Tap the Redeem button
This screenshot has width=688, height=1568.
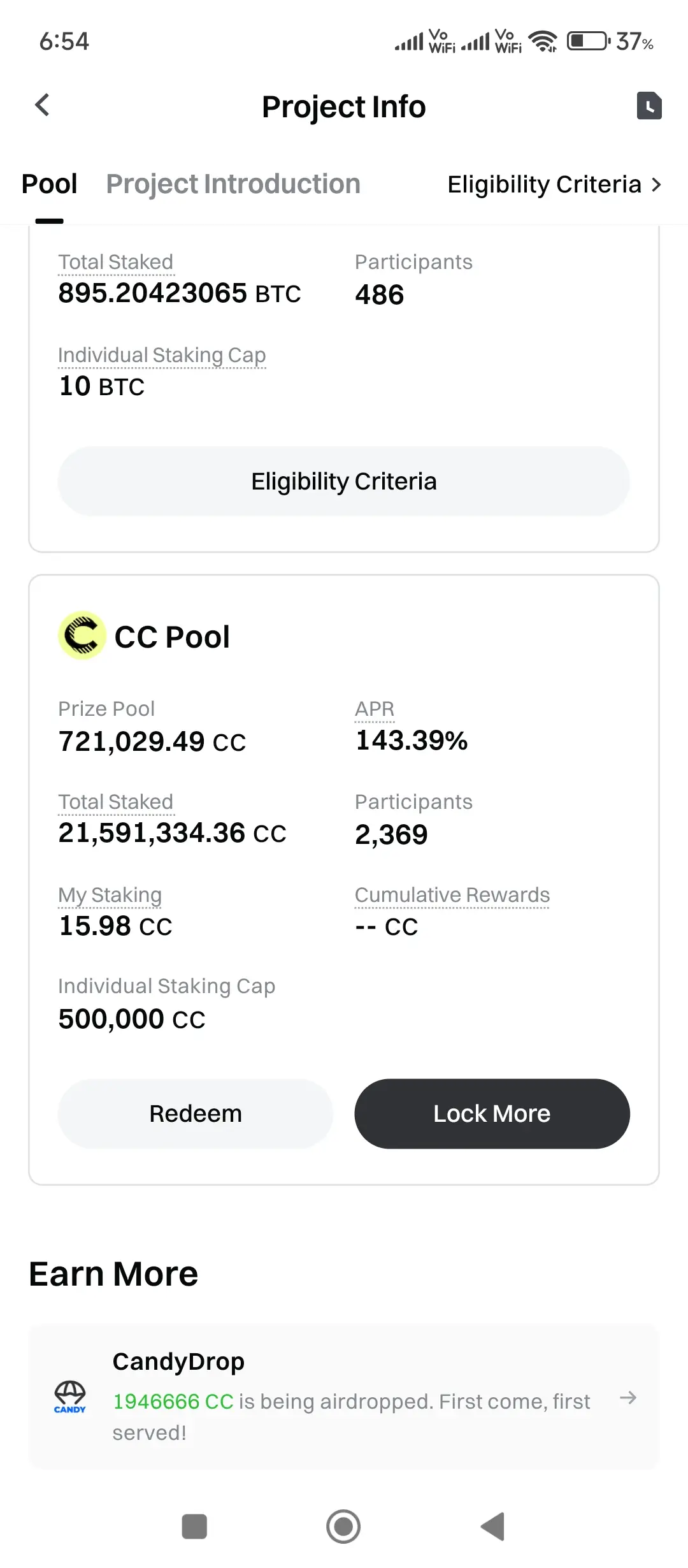[x=196, y=1114]
